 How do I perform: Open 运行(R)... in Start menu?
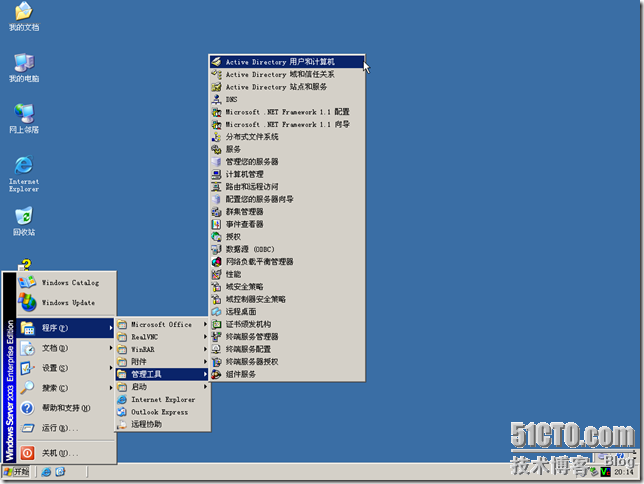click(x=65, y=428)
